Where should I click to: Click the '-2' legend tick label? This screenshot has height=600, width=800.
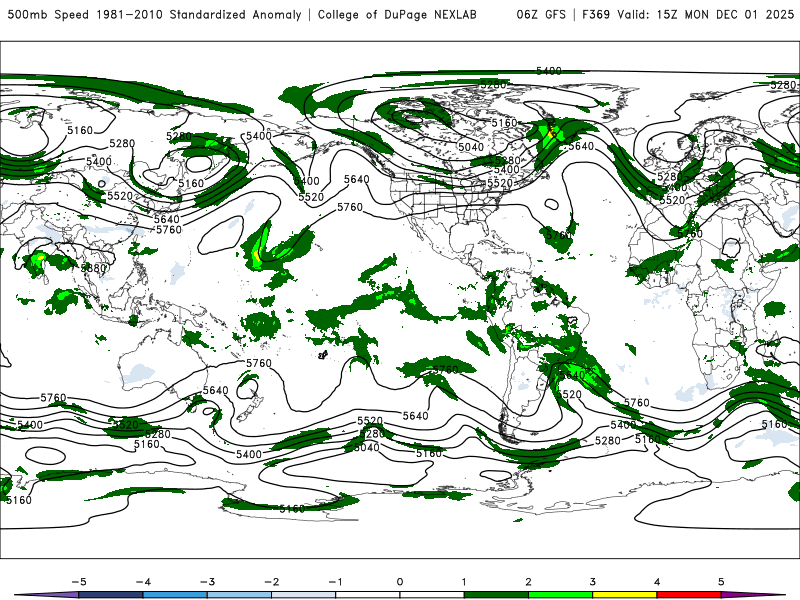click(x=271, y=582)
